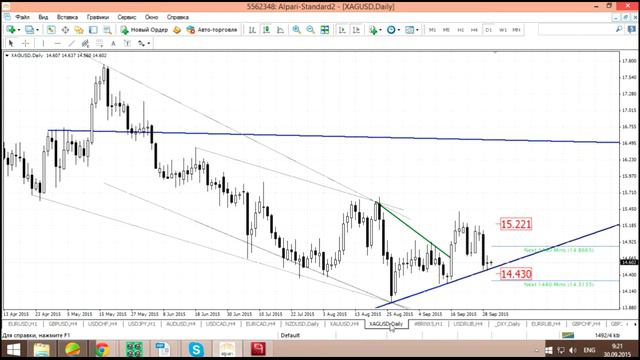Expand the templates dropdown arrow
The image size is (640, 360).
(x=417, y=30)
